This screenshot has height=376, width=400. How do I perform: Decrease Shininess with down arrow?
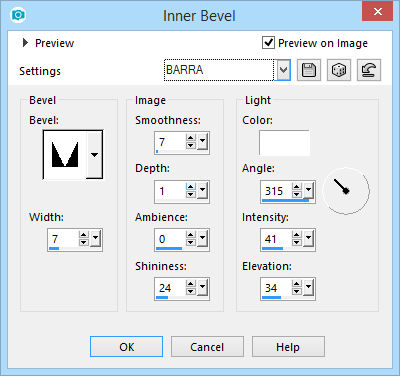[x=191, y=292]
